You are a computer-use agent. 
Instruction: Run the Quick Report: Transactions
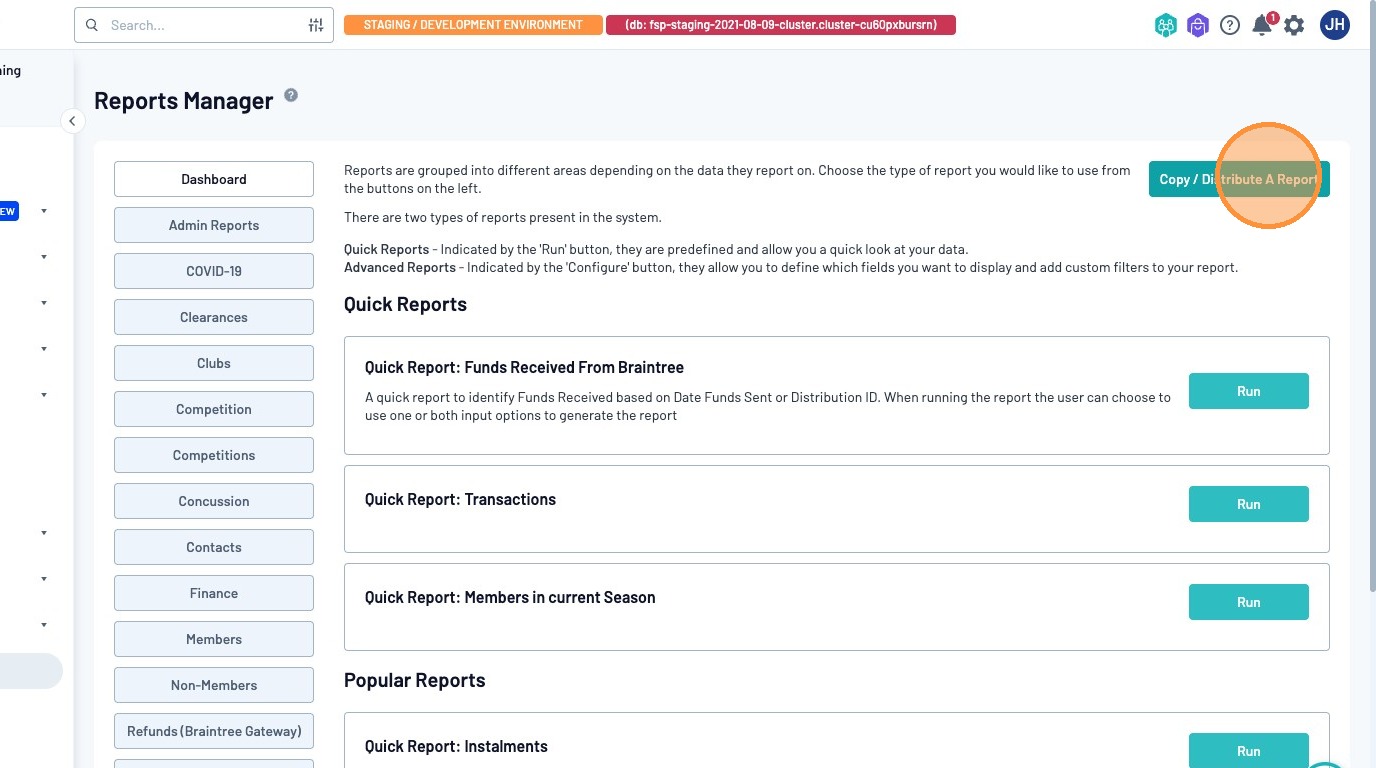pos(1248,504)
